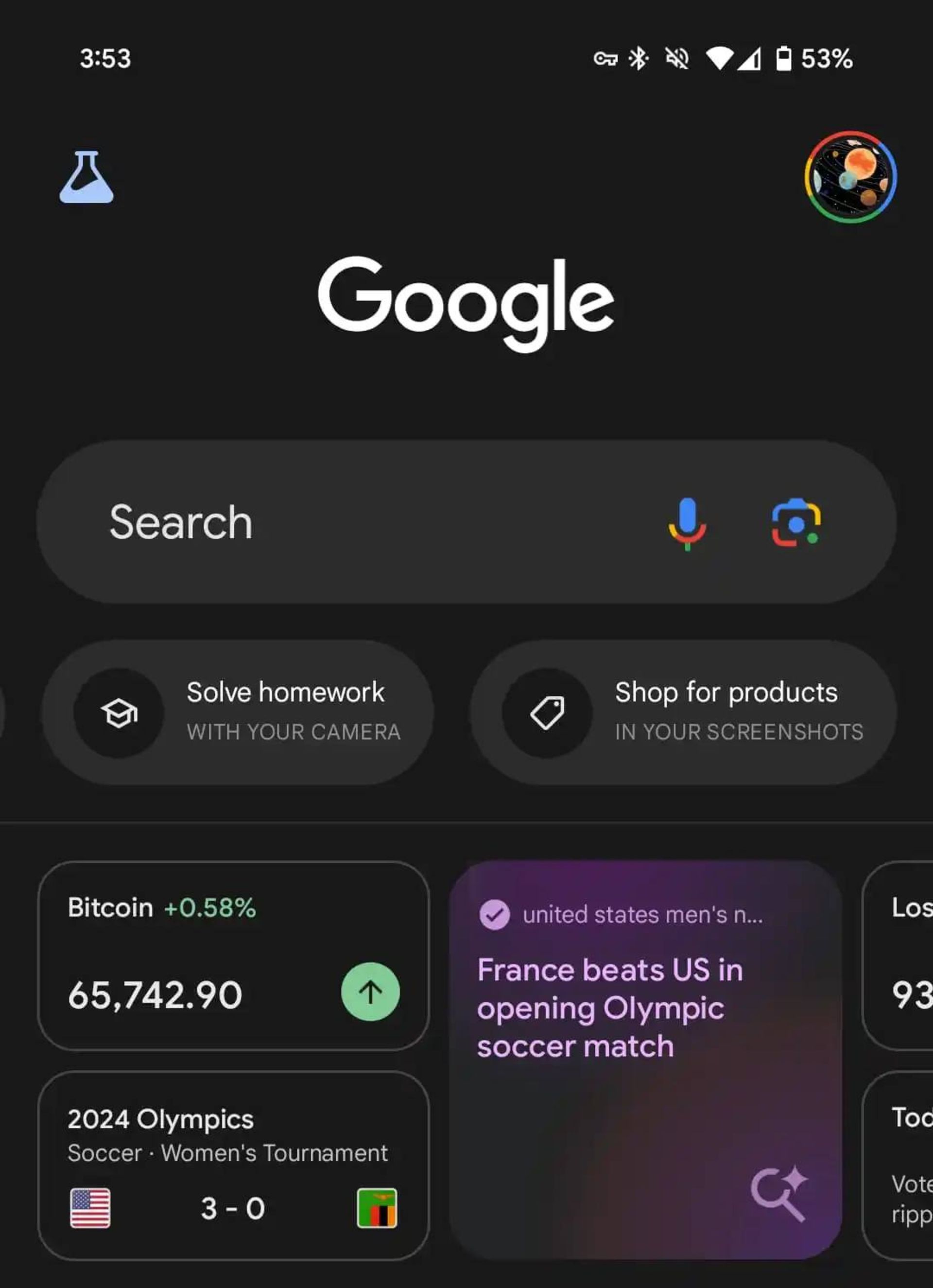Tap the price tag shopping icon
933x1288 pixels.
547,713
